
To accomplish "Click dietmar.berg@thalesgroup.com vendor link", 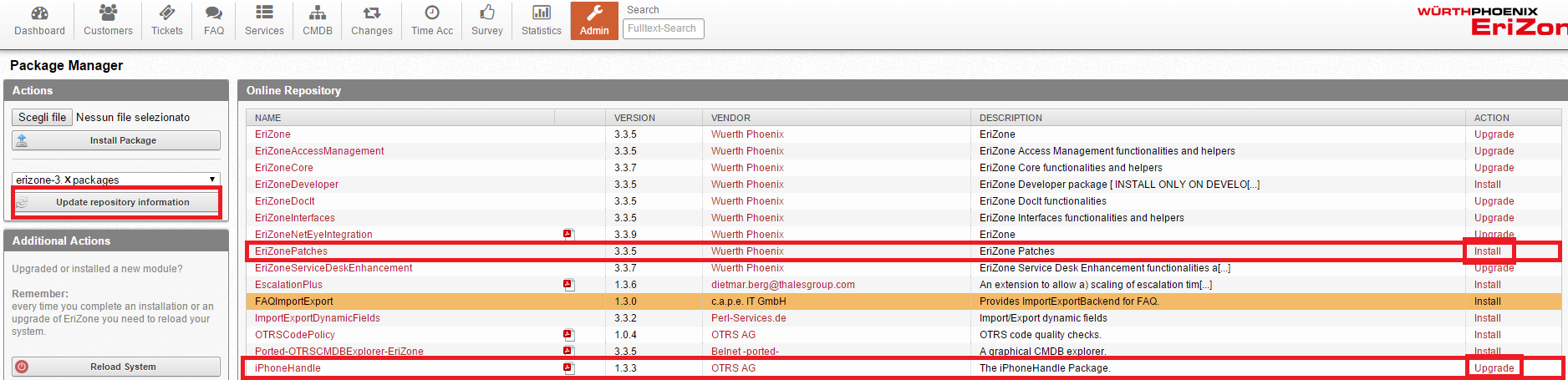I will pyautogui.click(x=783, y=285).
